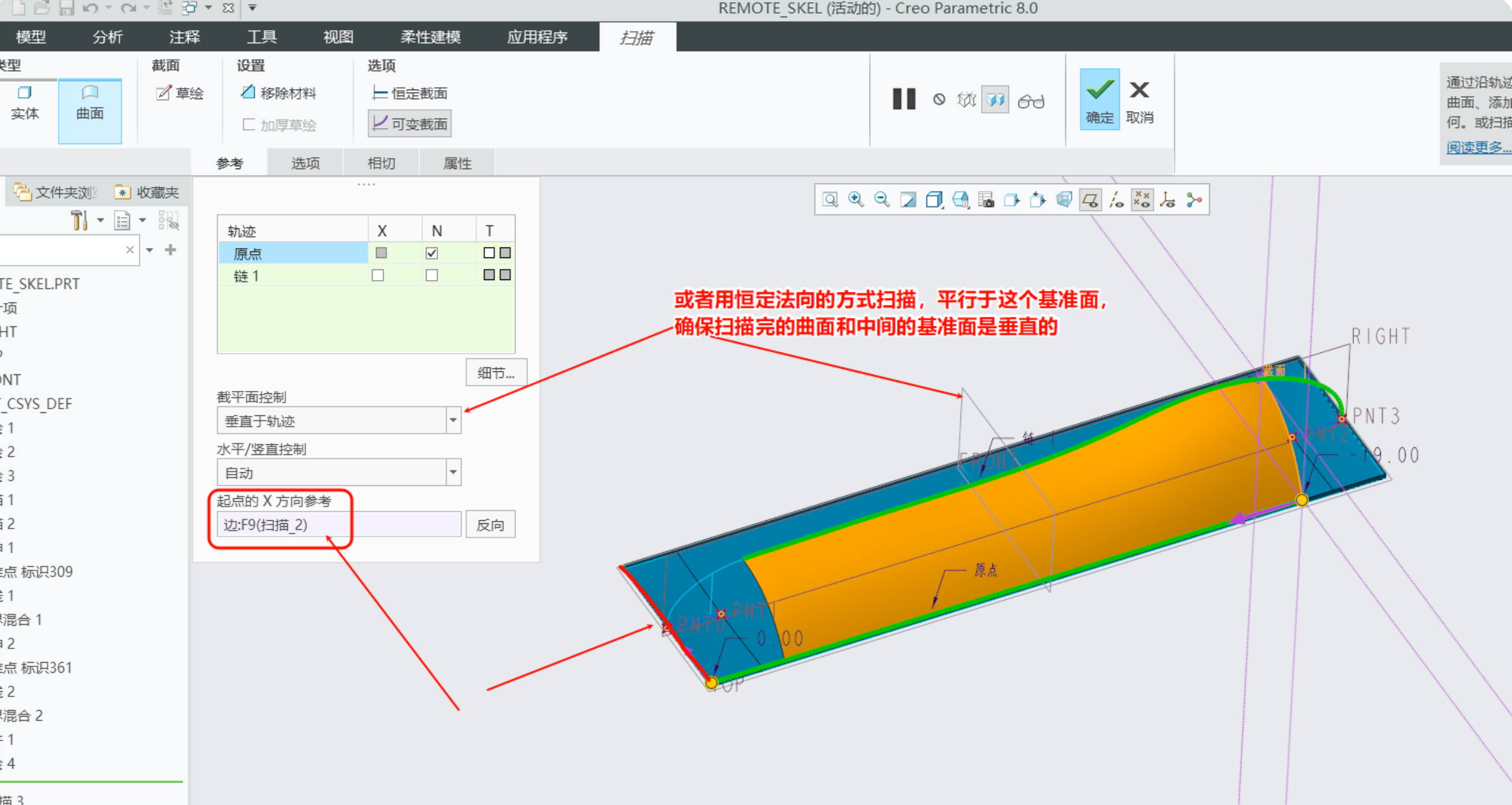Click the 细节... button
Image resolution: width=1512 pixels, height=805 pixels.
pyautogui.click(x=495, y=373)
